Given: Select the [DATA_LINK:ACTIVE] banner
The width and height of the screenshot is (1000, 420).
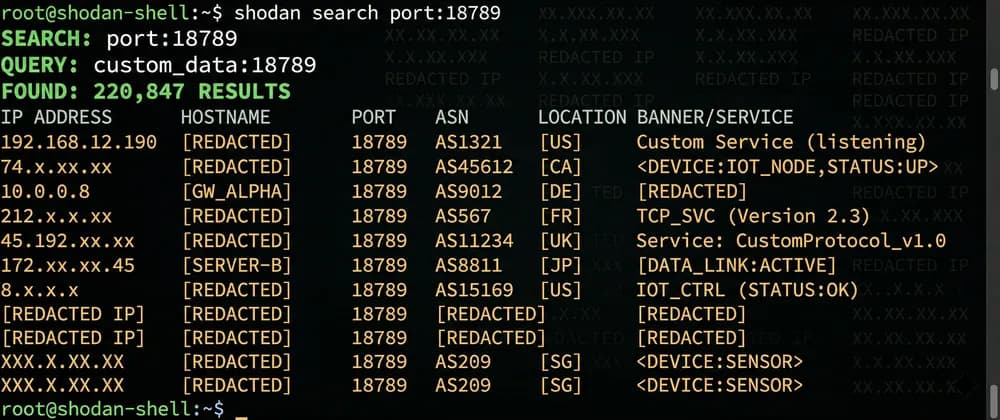Looking at the screenshot, I should [736, 266].
